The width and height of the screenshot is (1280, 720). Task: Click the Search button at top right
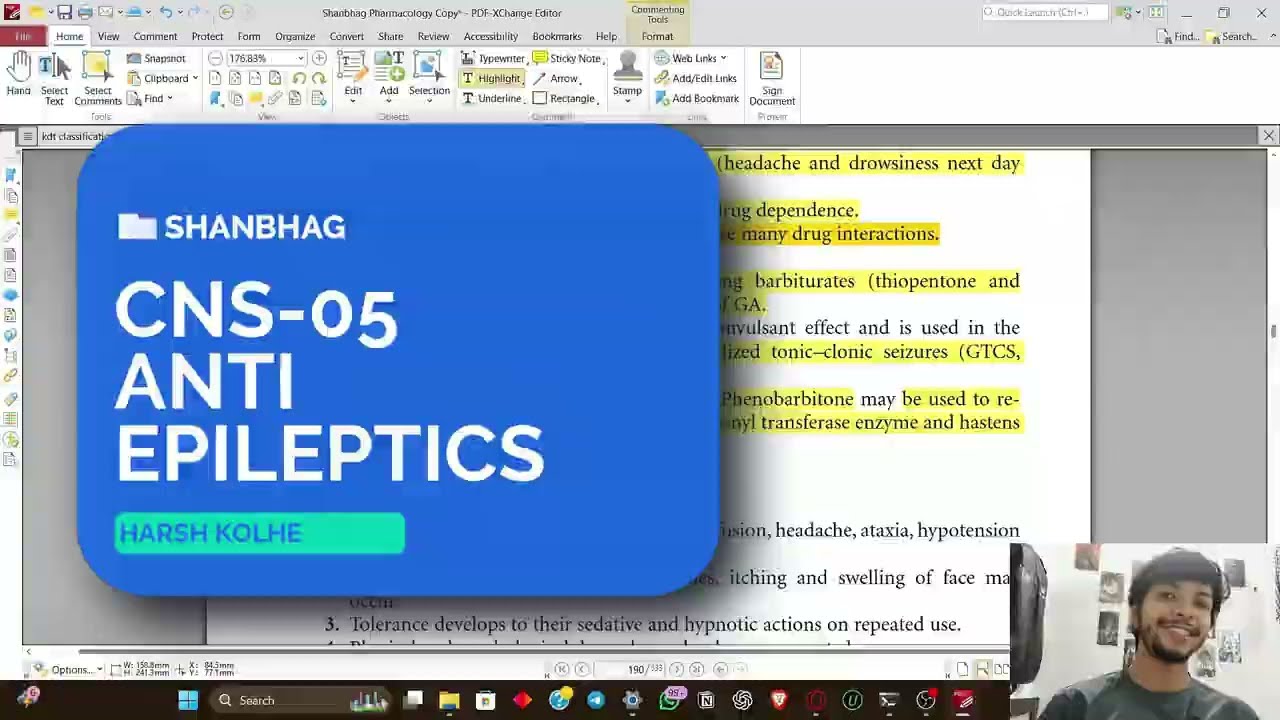[x=1232, y=36]
